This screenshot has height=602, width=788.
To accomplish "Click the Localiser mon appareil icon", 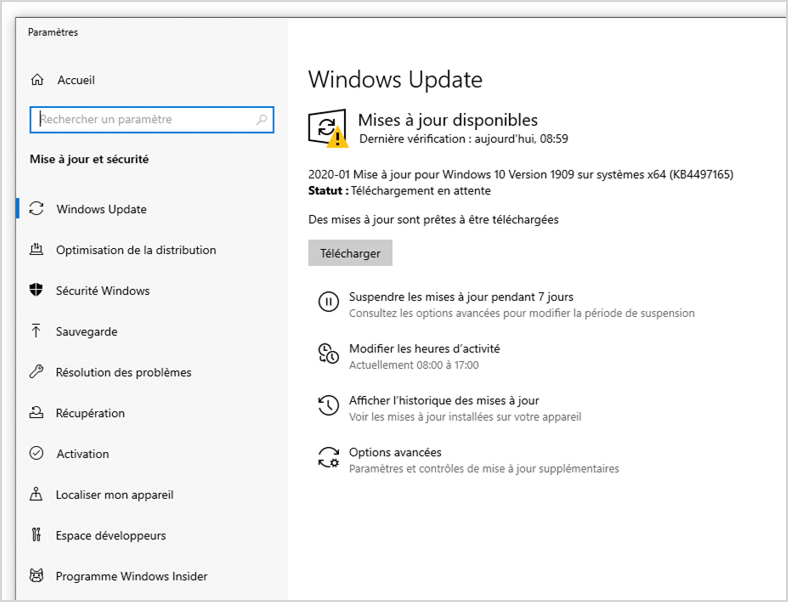I will [36, 494].
